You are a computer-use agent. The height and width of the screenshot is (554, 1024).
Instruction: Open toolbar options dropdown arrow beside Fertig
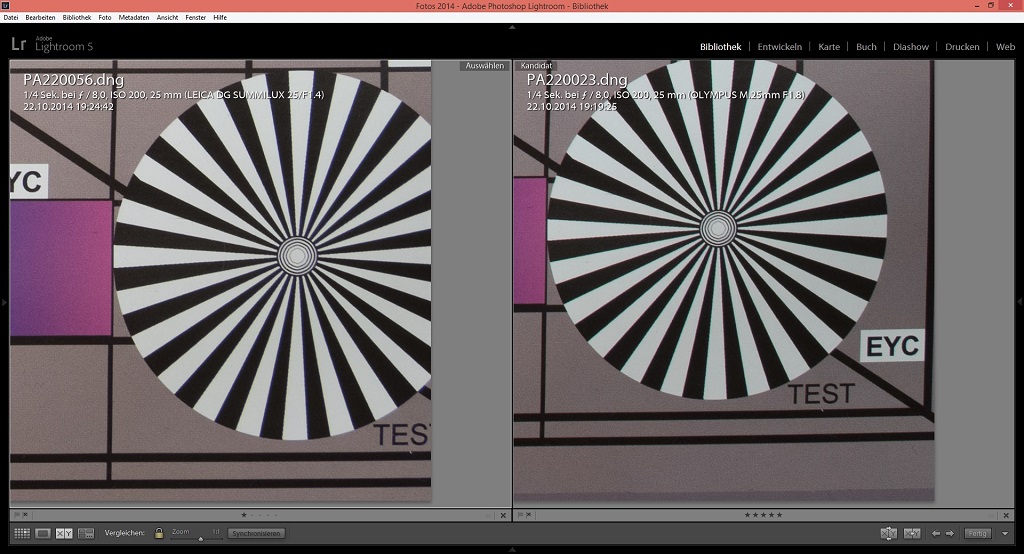[x=1005, y=534]
